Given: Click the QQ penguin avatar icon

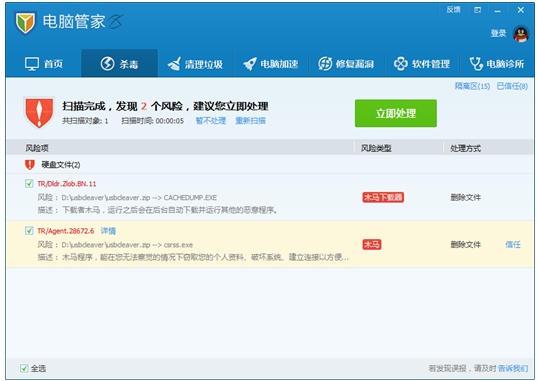Looking at the screenshot, I should point(521,34).
